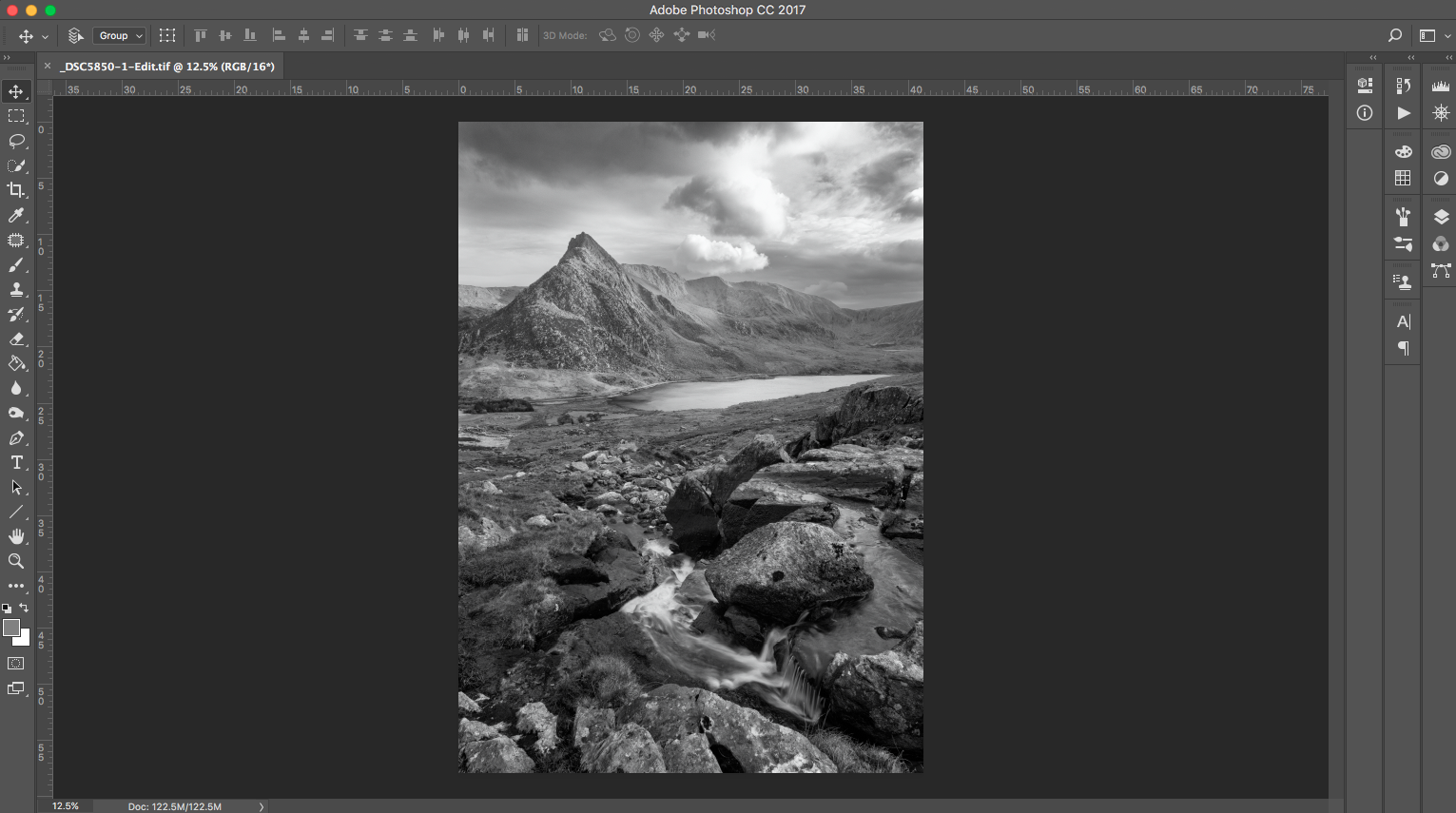Open the Histogram panel
Viewport: 1456px width, 813px height.
(1441, 86)
